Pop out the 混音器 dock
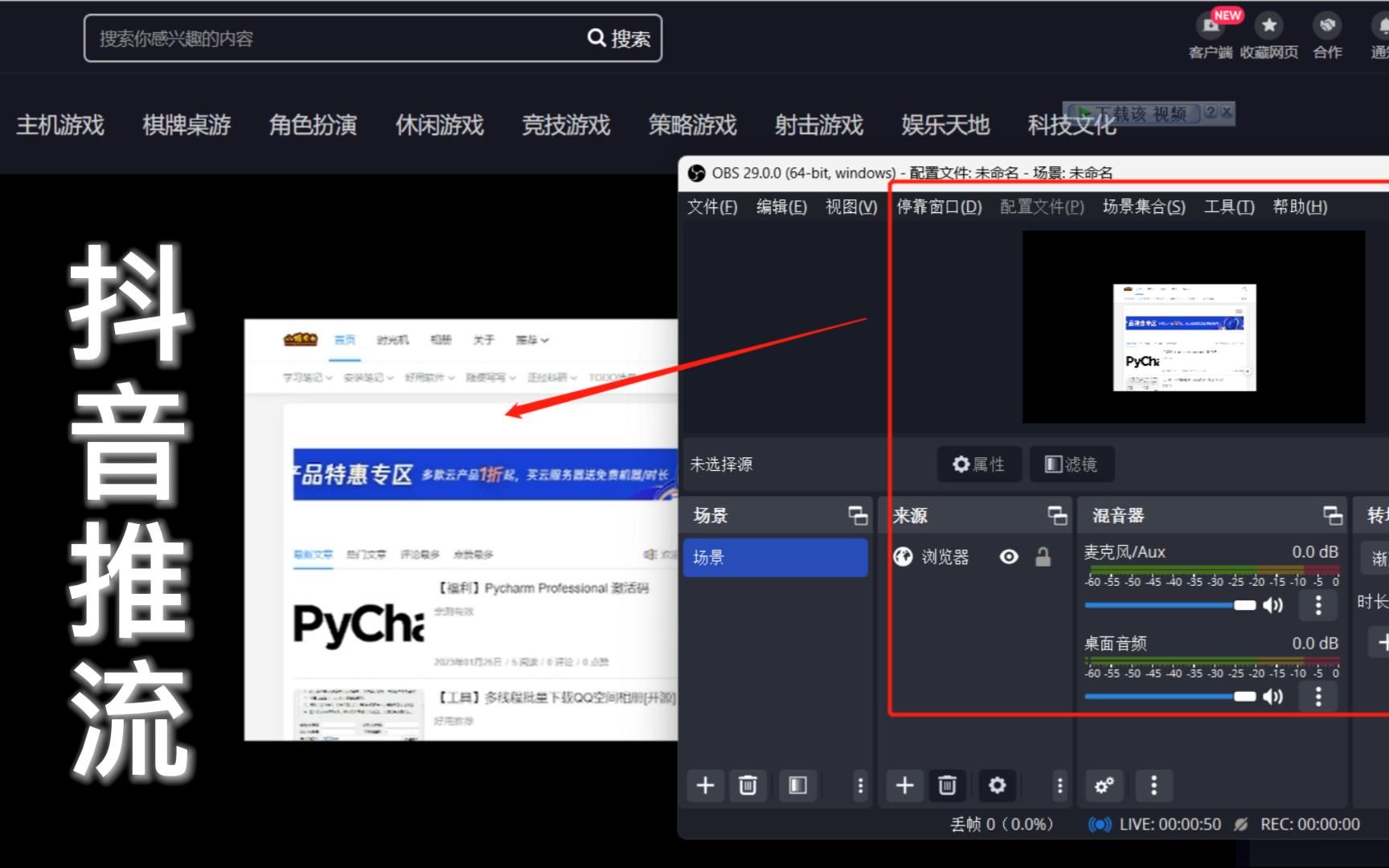Image resolution: width=1389 pixels, height=868 pixels. [x=1333, y=516]
